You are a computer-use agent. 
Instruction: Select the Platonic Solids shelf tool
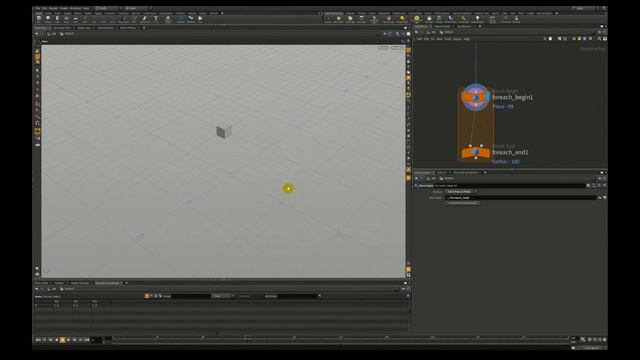(x=168, y=19)
